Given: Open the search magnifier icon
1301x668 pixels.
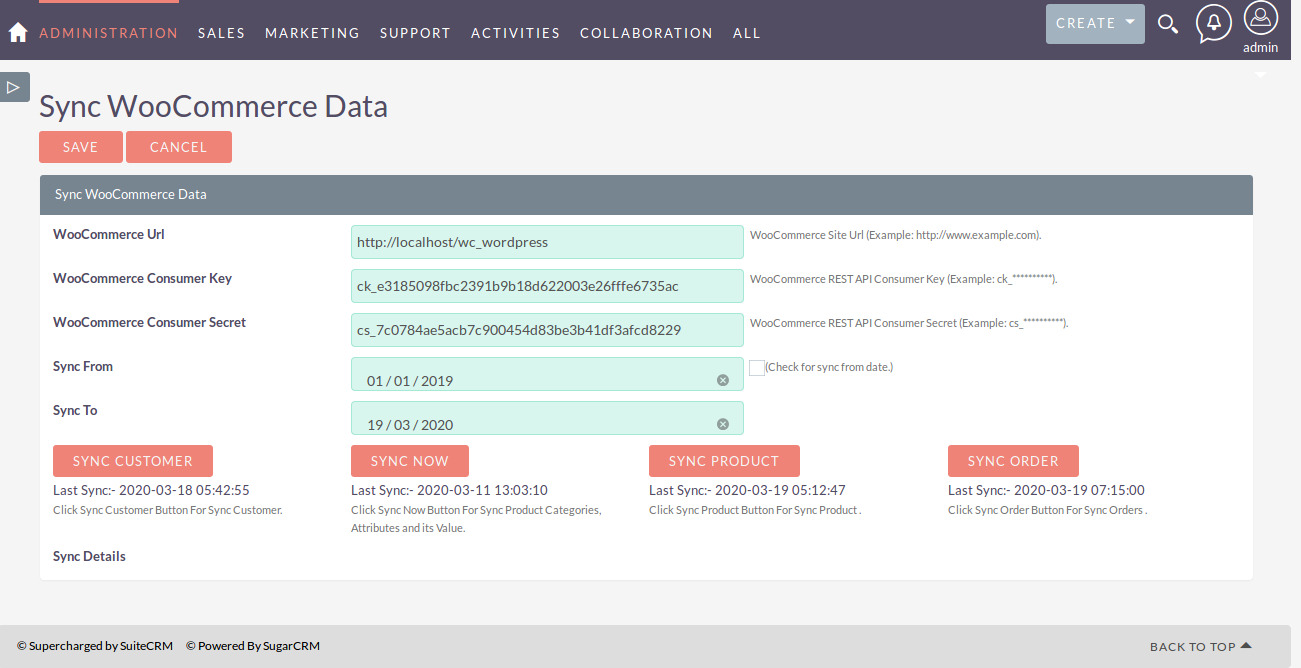Looking at the screenshot, I should 1167,24.
